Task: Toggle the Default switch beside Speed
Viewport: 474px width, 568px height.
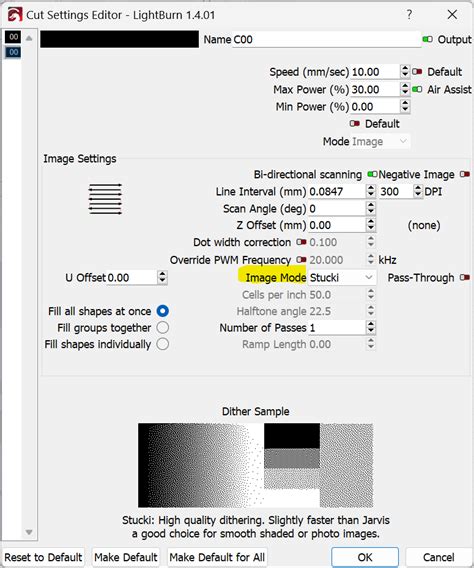Action: 417,72
